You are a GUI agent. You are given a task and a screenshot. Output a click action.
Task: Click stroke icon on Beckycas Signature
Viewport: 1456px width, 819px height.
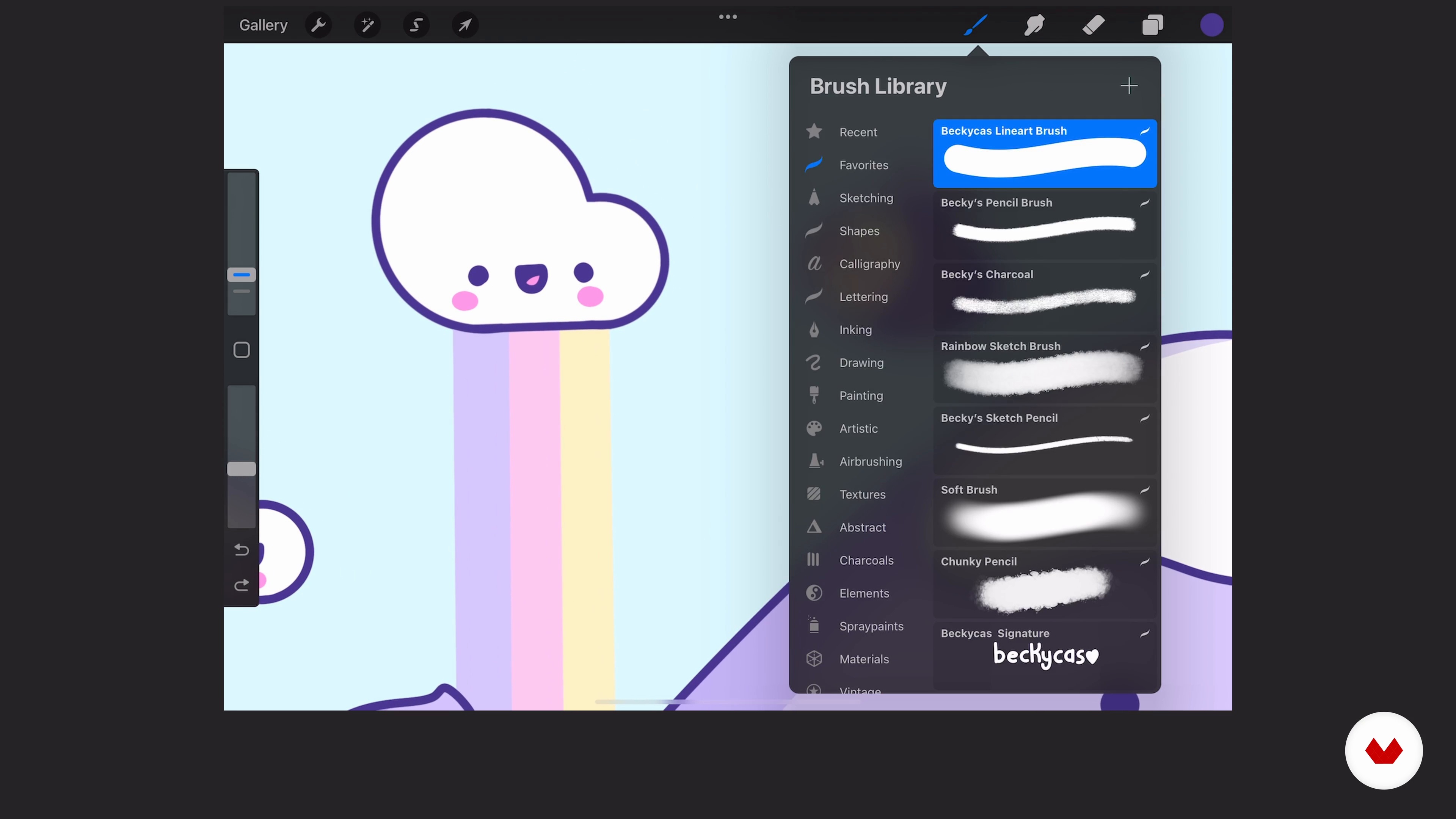(1145, 634)
